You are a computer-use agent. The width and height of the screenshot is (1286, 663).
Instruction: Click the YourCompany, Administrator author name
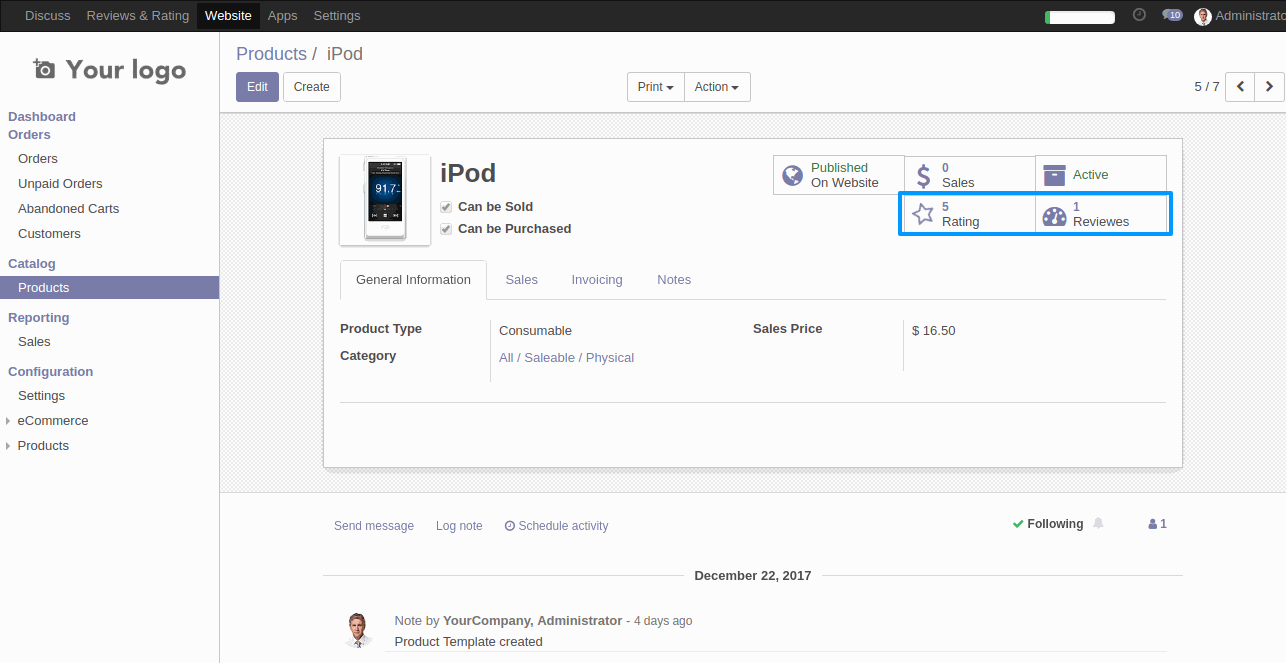532,621
